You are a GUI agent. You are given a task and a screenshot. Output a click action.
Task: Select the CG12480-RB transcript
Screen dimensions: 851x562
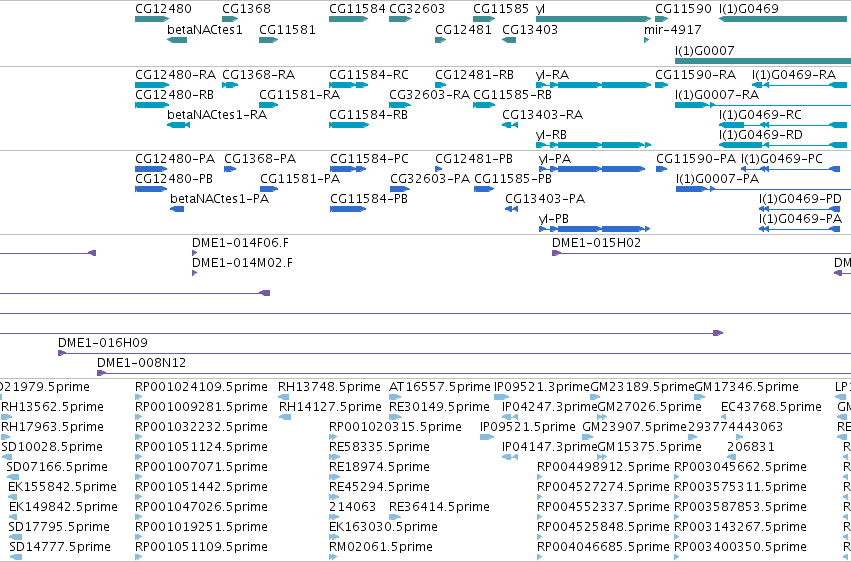(152, 105)
